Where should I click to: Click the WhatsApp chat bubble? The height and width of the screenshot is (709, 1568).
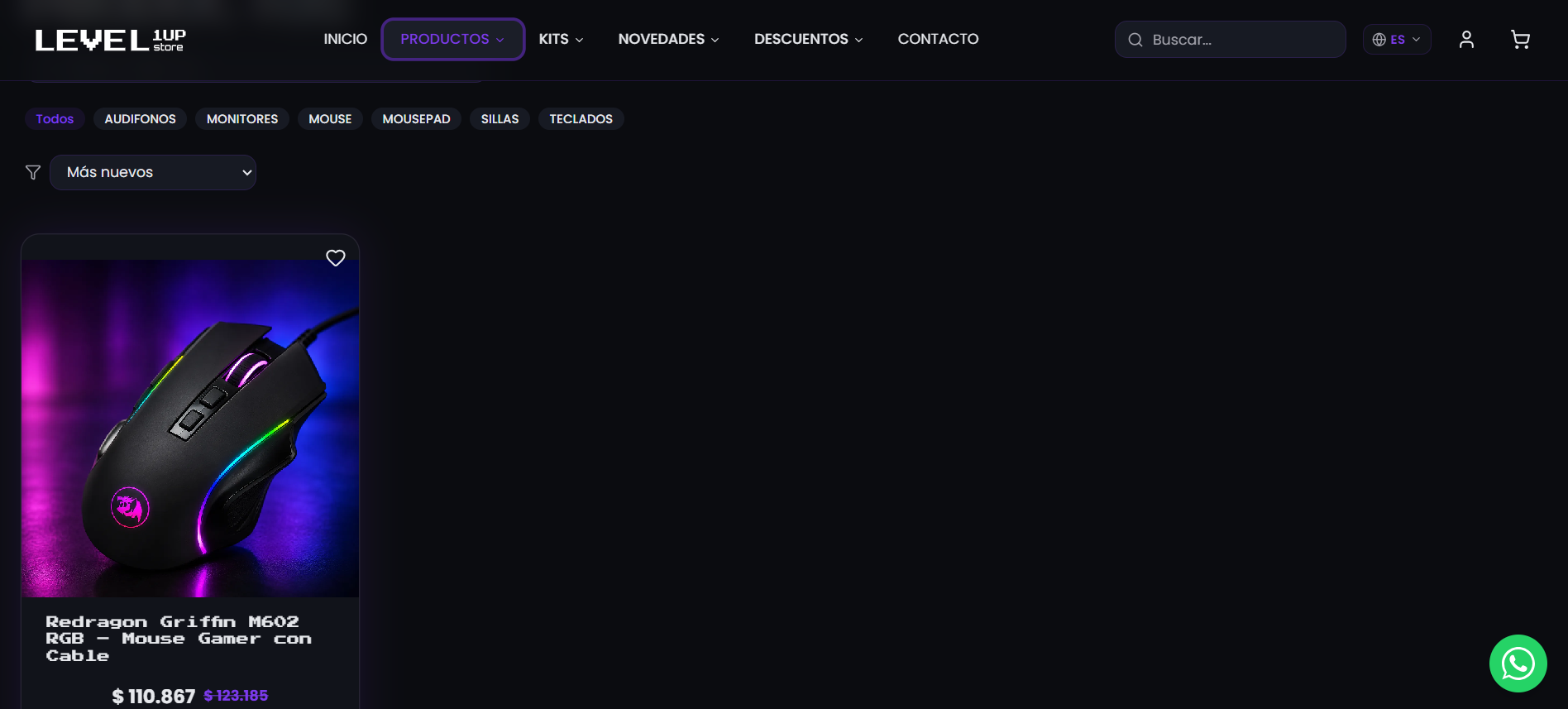[1518, 663]
